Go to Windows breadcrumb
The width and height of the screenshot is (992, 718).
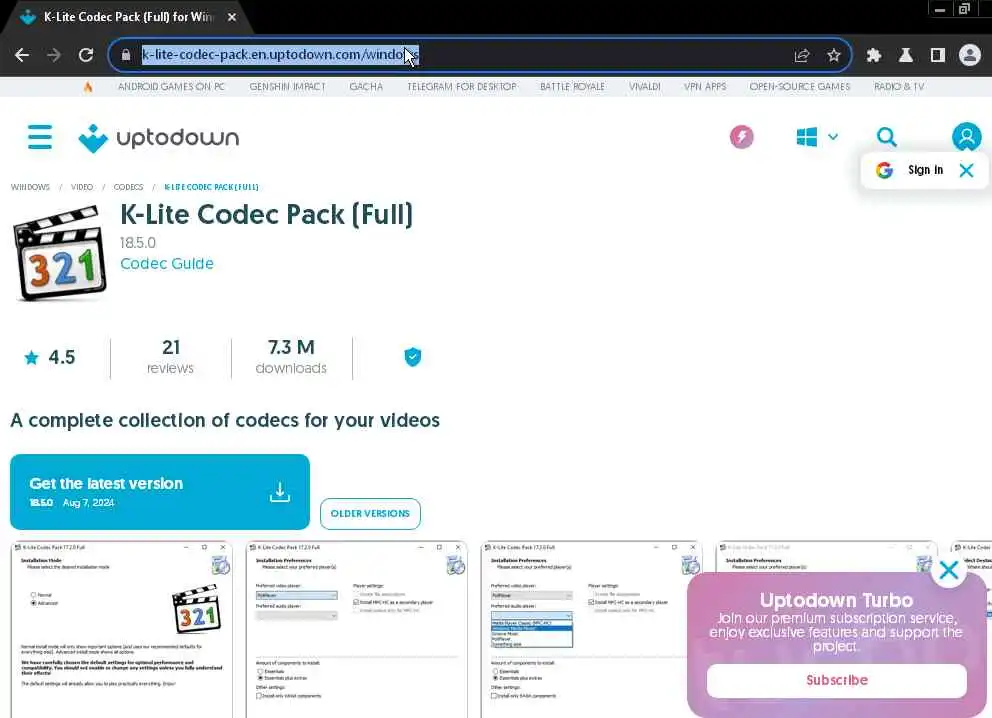30,187
